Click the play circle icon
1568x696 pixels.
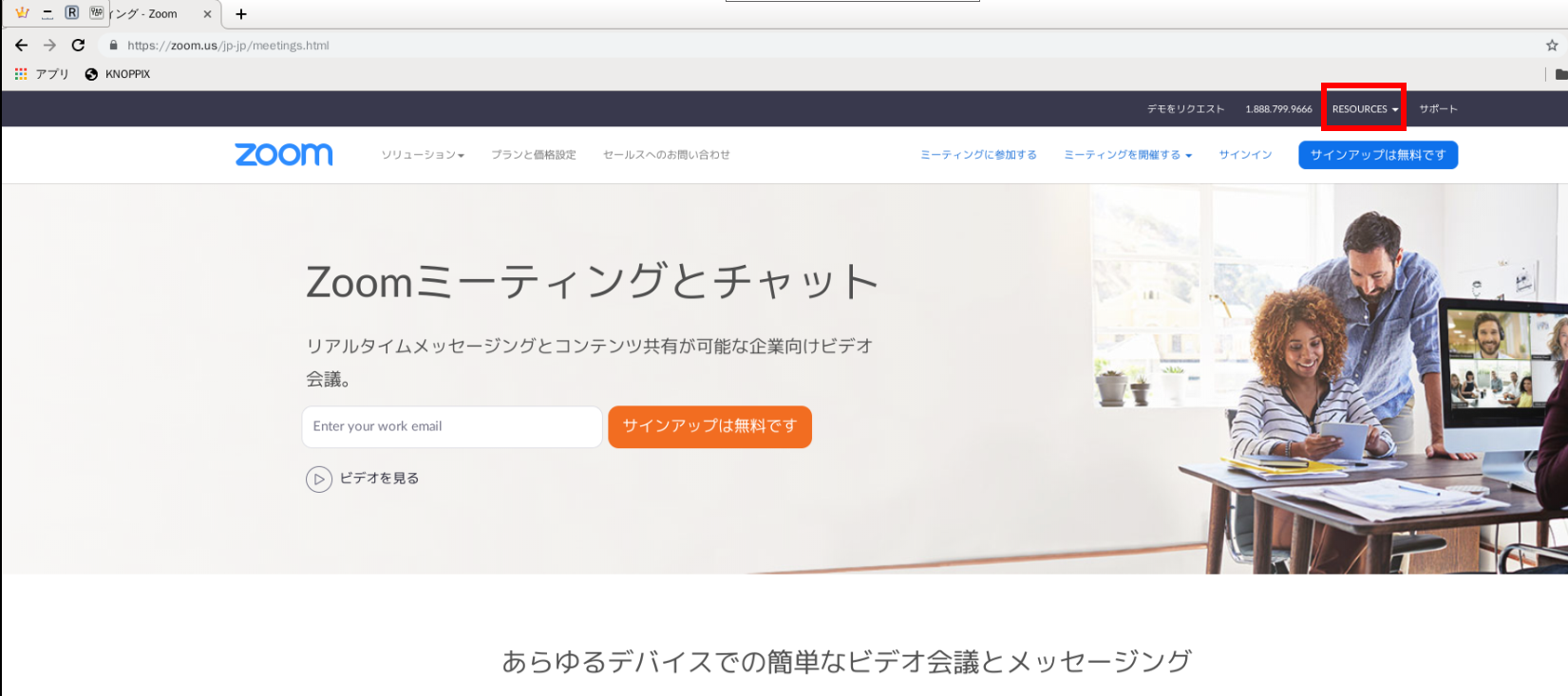click(x=319, y=480)
